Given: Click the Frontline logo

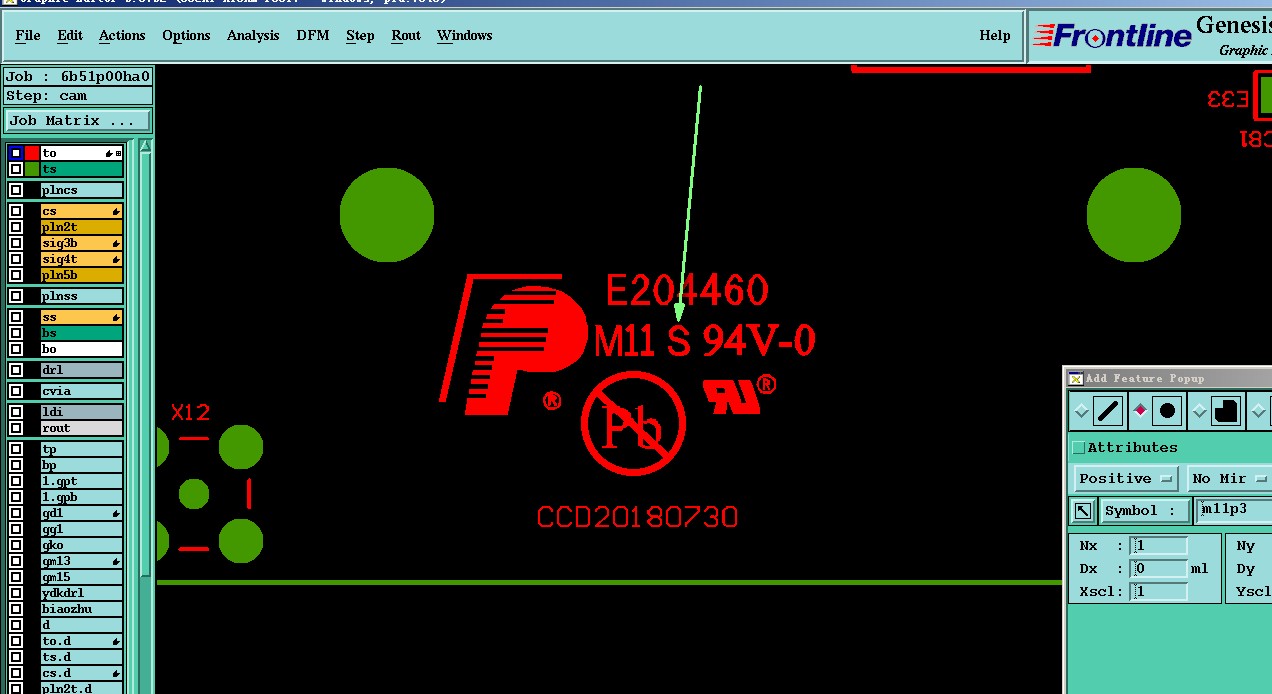Looking at the screenshot, I should click(x=1112, y=36).
